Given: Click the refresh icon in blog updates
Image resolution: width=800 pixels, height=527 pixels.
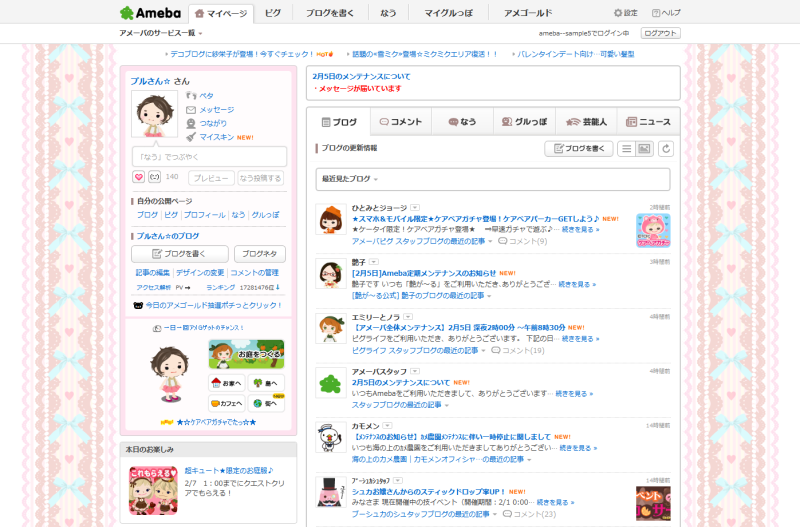Looking at the screenshot, I should tap(666, 148).
